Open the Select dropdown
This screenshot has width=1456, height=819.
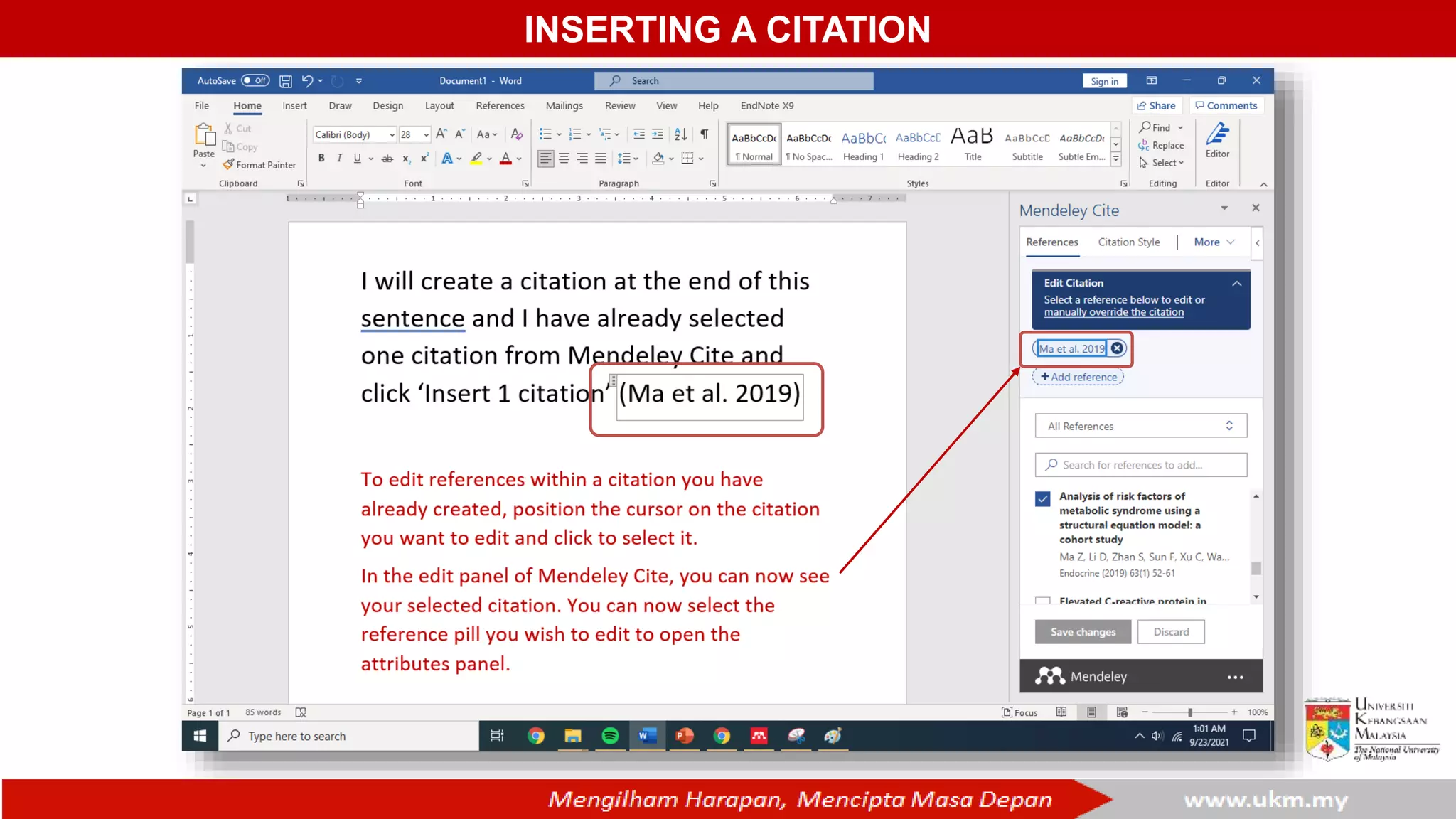1162,163
